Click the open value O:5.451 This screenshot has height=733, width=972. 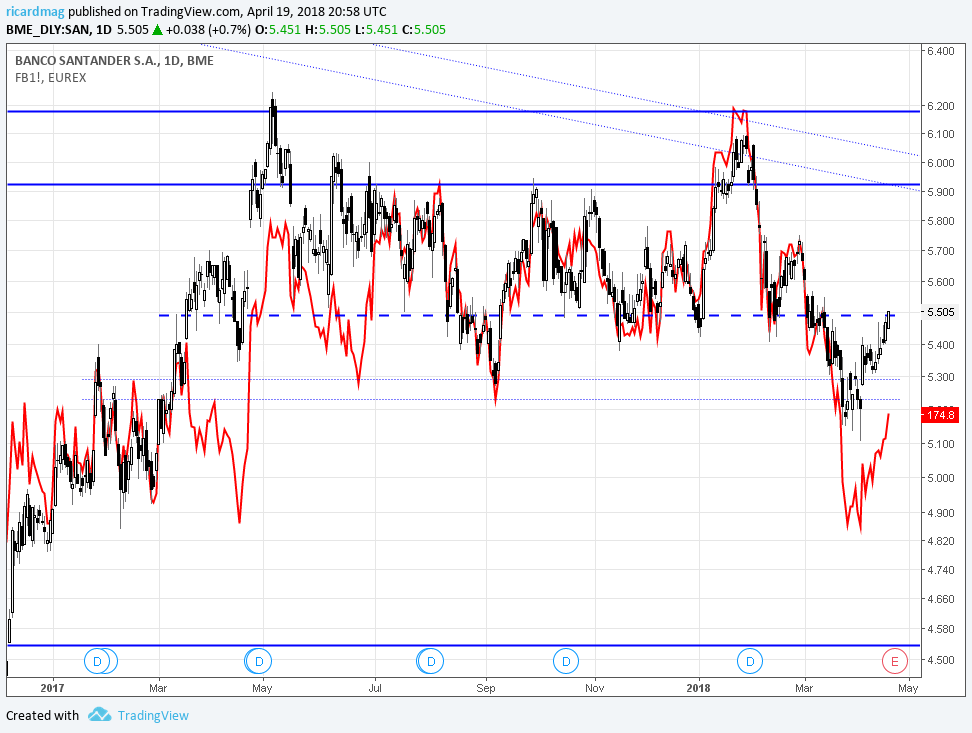[278, 29]
